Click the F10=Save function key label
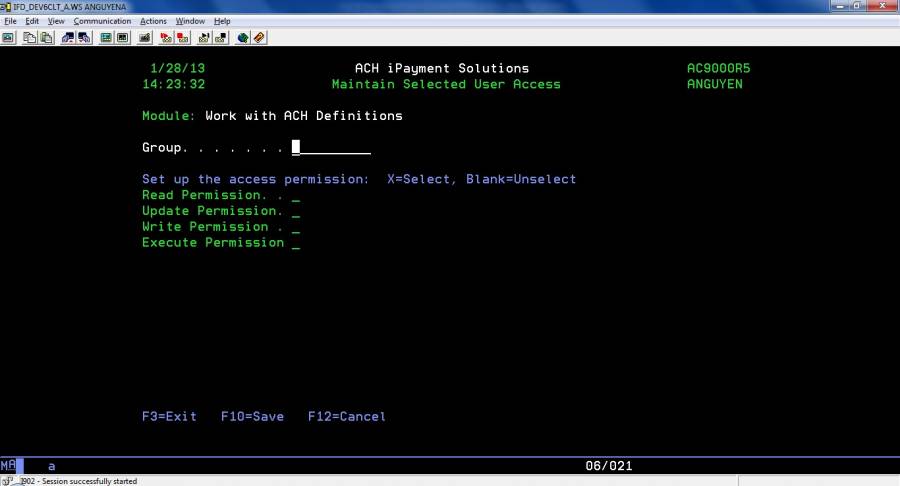 252,416
